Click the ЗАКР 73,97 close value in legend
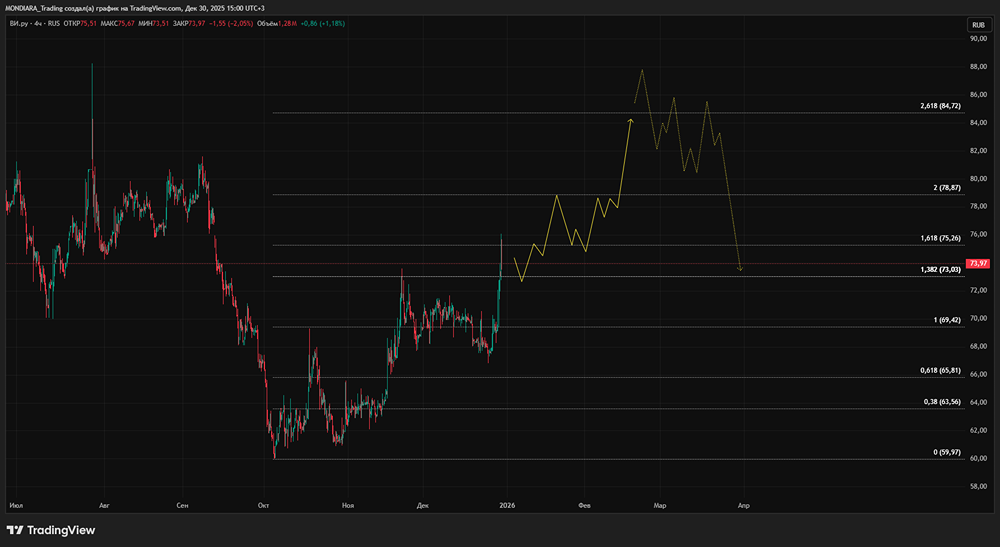This screenshot has width=1000, height=547. [189, 24]
